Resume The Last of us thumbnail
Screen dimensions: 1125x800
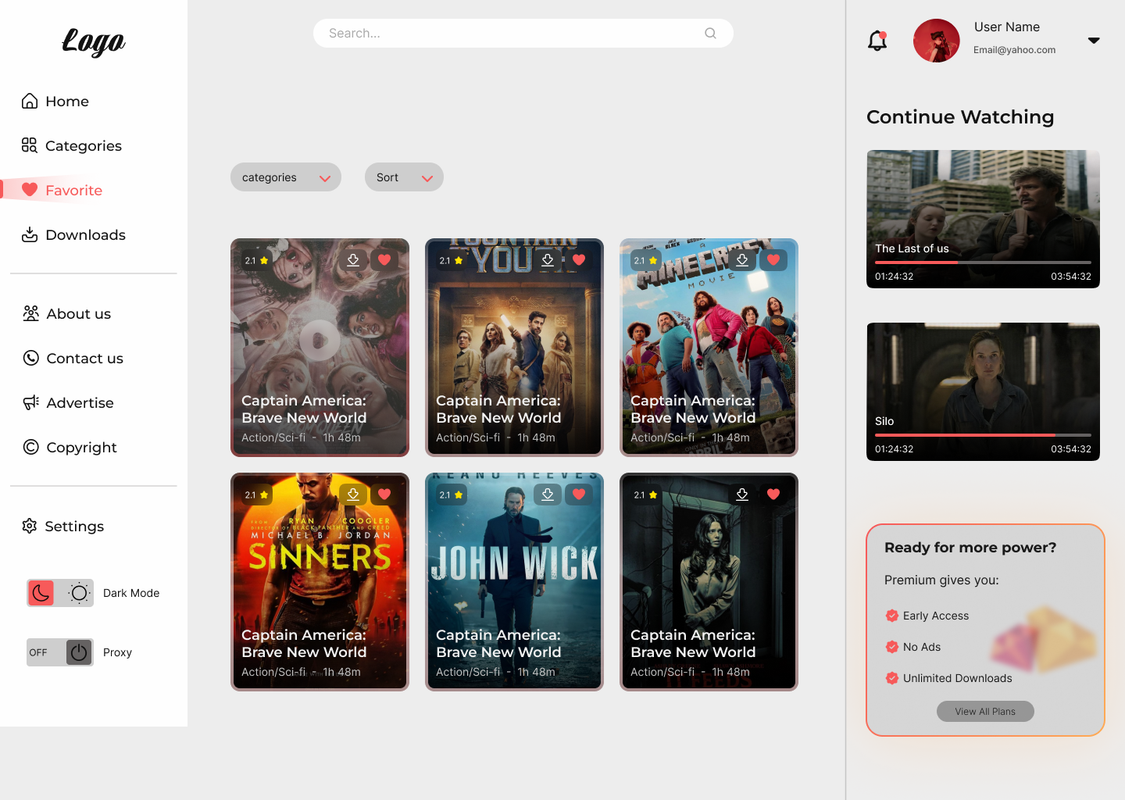click(x=983, y=219)
